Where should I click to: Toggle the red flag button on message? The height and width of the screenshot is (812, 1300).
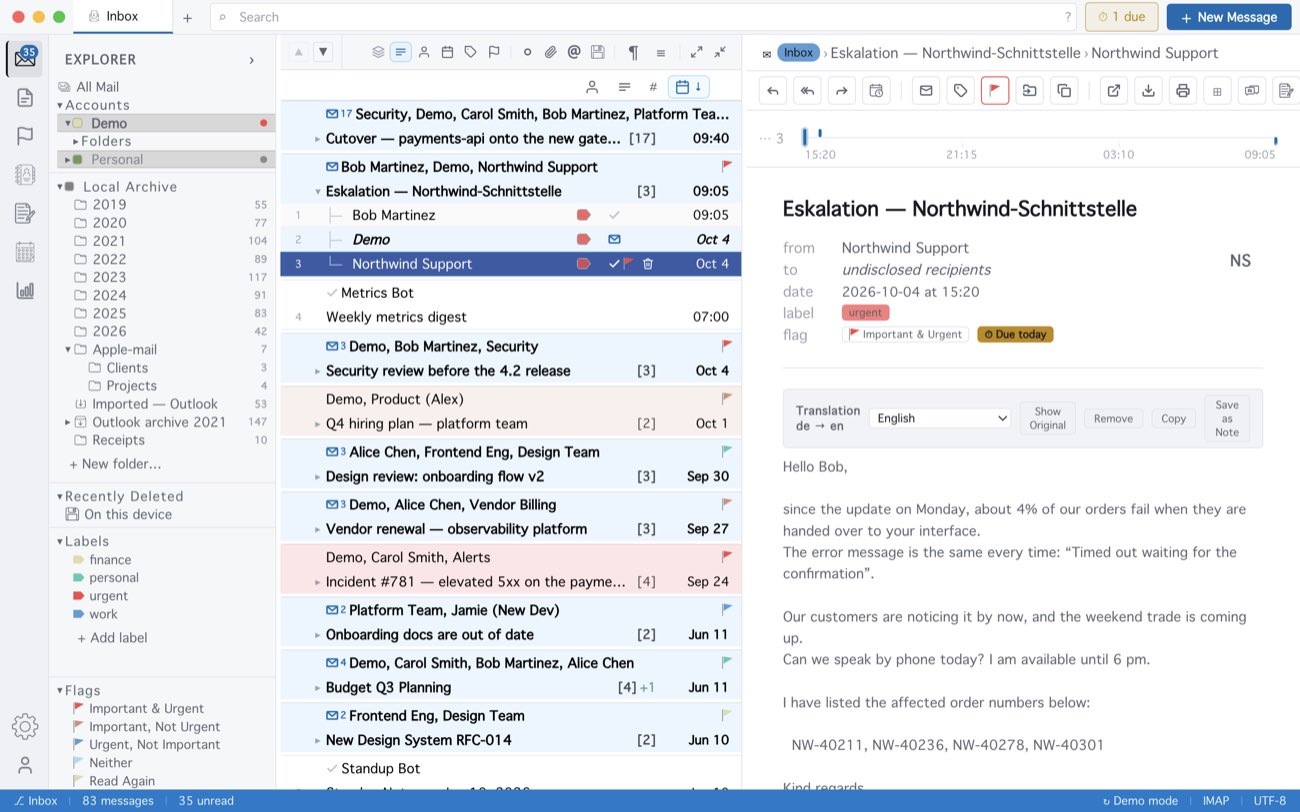click(x=995, y=91)
